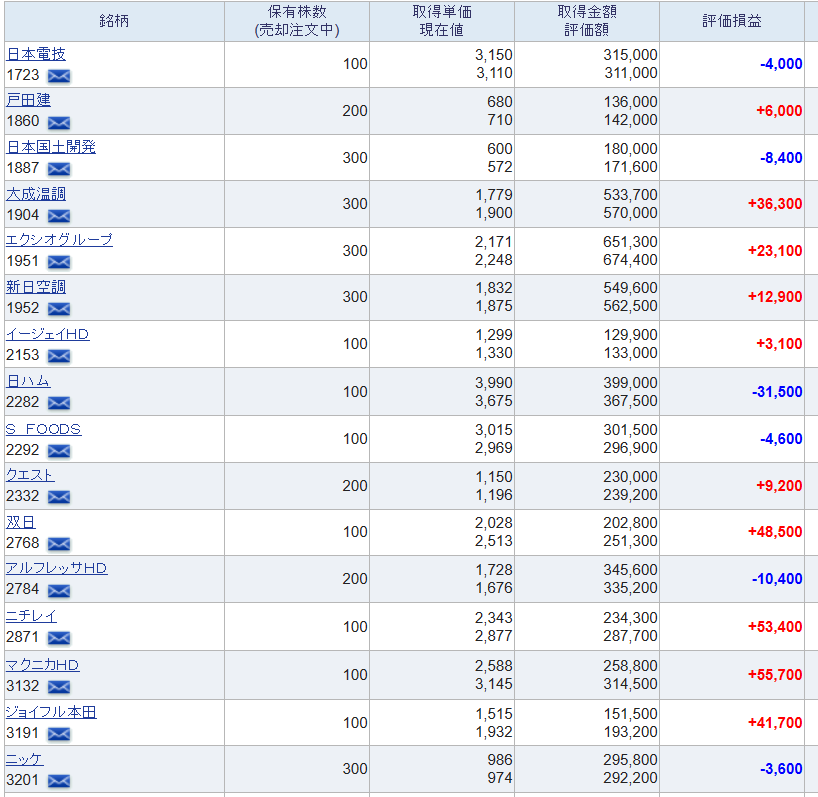Click the +41,700 gain value
This screenshot has height=797, width=818.
pyautogui.click(x=775, y=723)
